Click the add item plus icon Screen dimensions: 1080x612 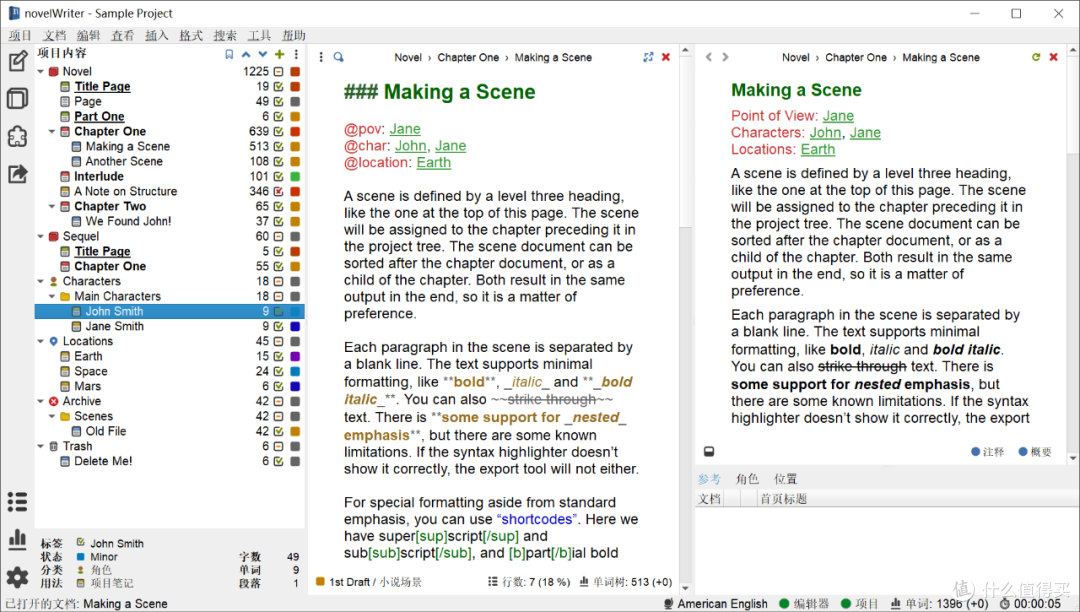point(280,54)
